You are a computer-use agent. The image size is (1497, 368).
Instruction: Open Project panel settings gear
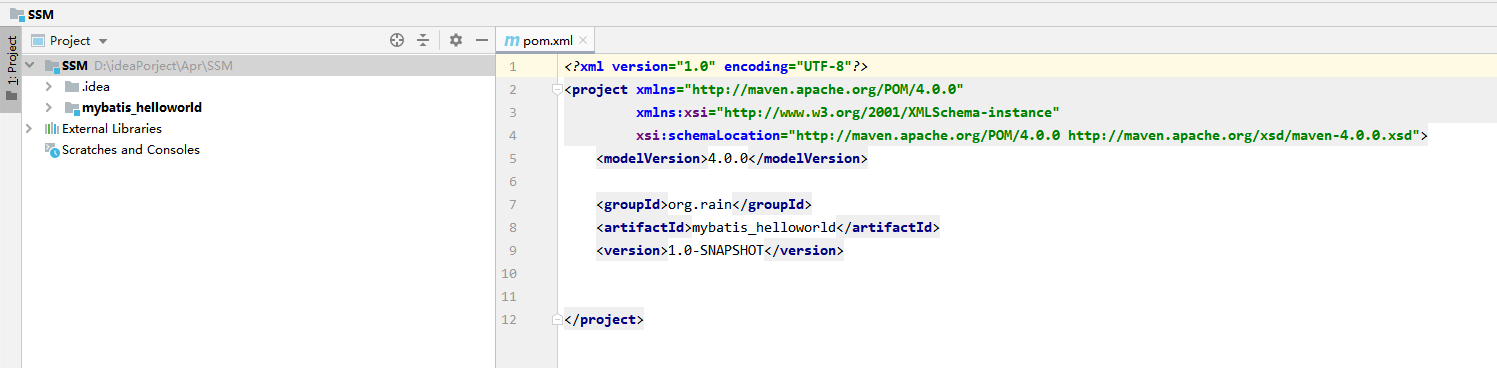pos(456,40)
